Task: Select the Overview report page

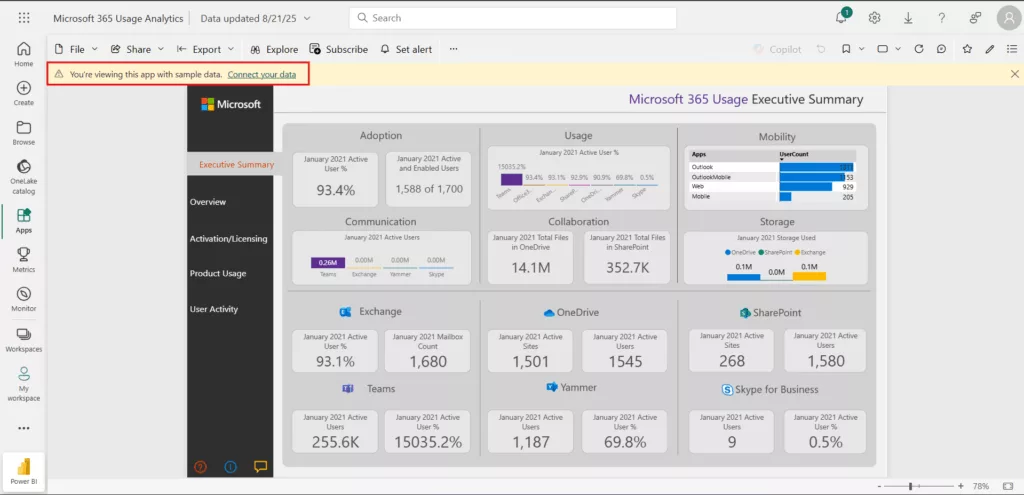Action: [x=208, y=202]
